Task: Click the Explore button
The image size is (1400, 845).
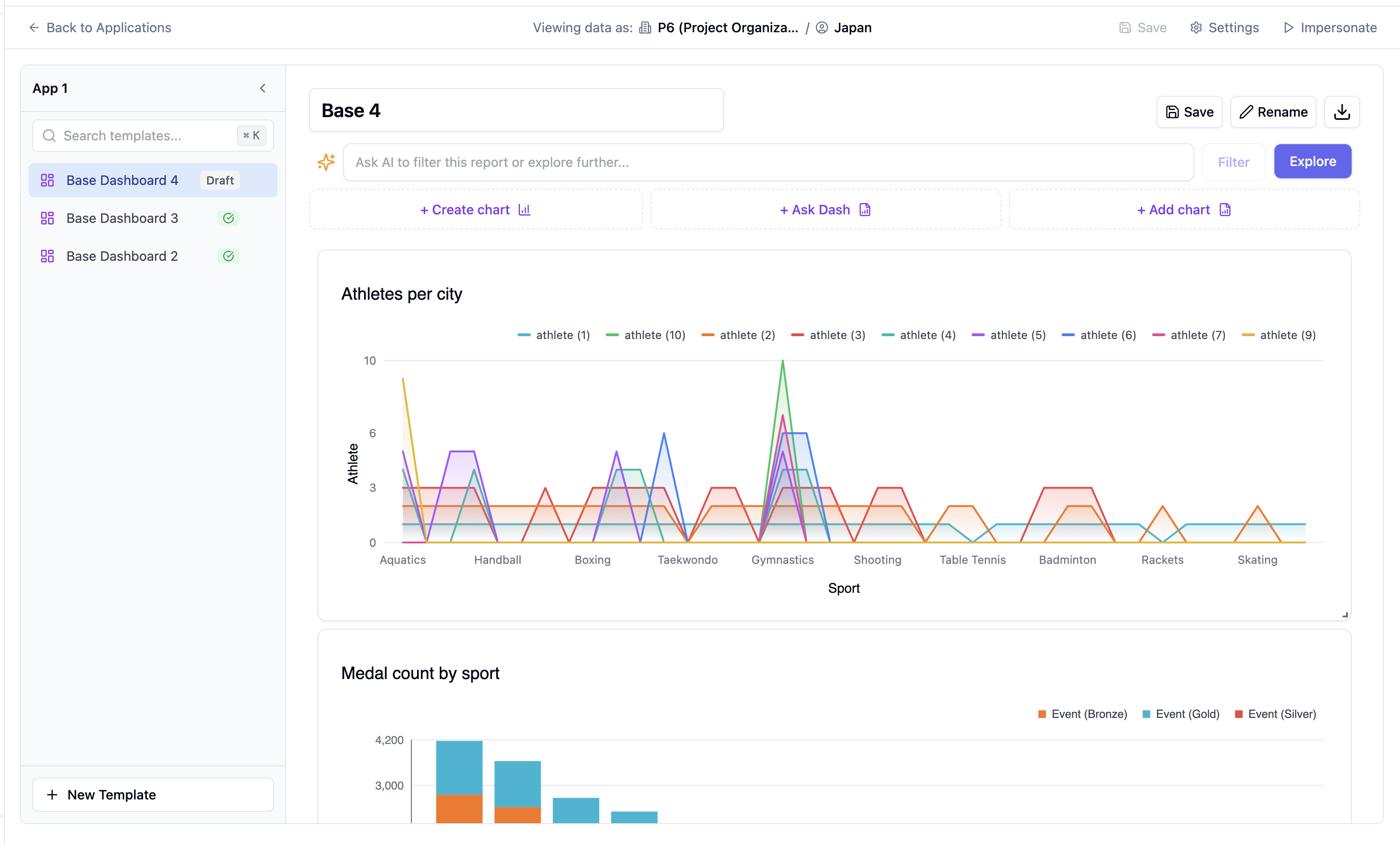Action: pos(1312,162)
